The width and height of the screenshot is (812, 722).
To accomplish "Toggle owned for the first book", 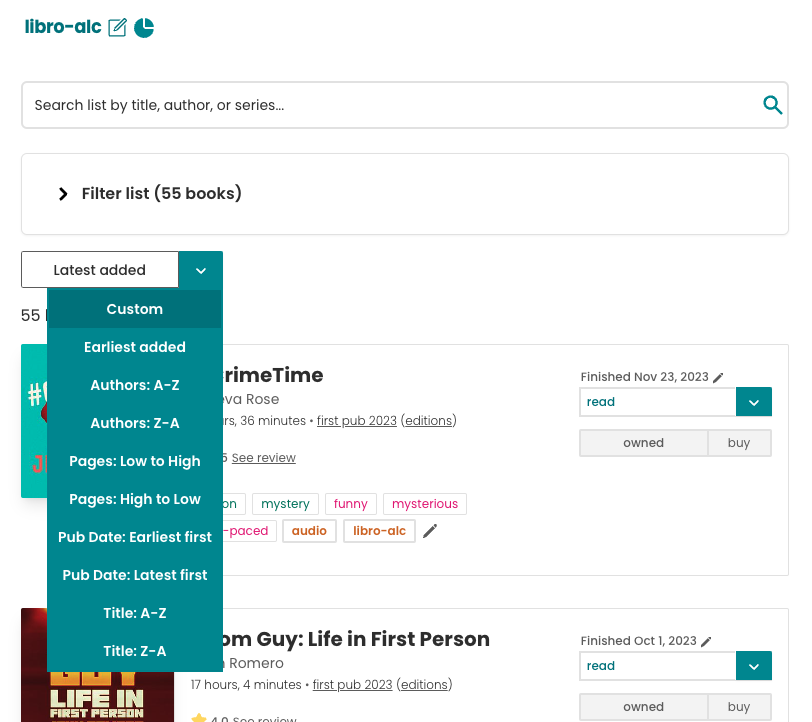I will click(643, 443).
